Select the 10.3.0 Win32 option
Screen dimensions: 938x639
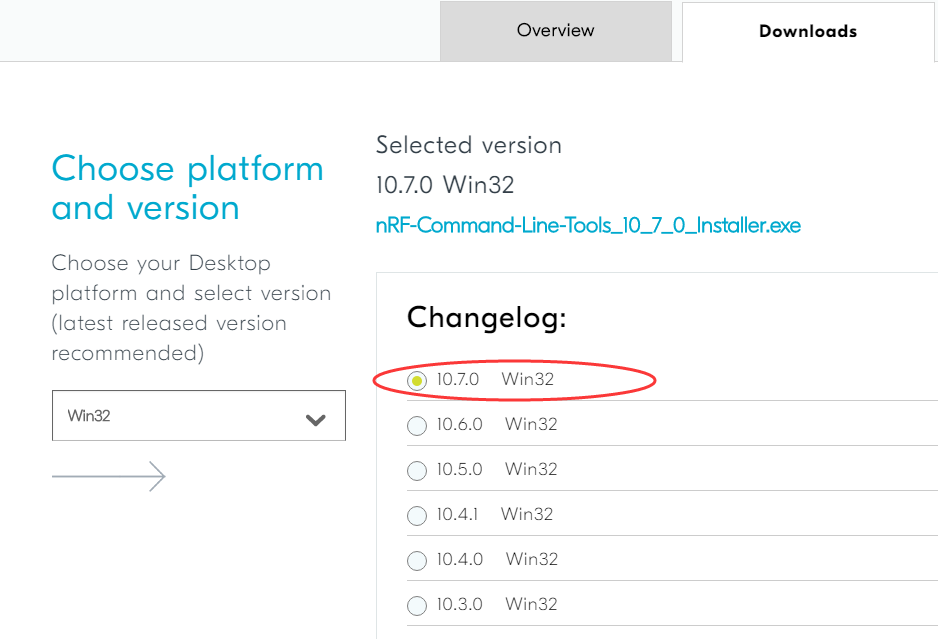[416, 604]
